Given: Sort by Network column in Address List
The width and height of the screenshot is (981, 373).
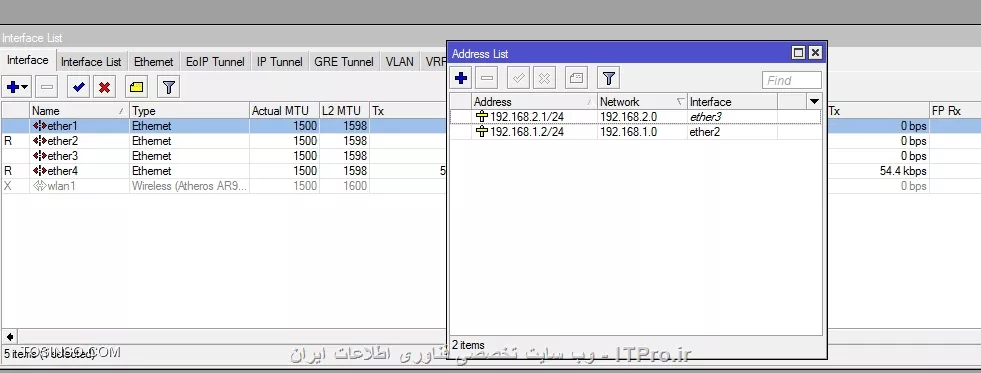Looking at the screenshot, I should tap(642, 101).
